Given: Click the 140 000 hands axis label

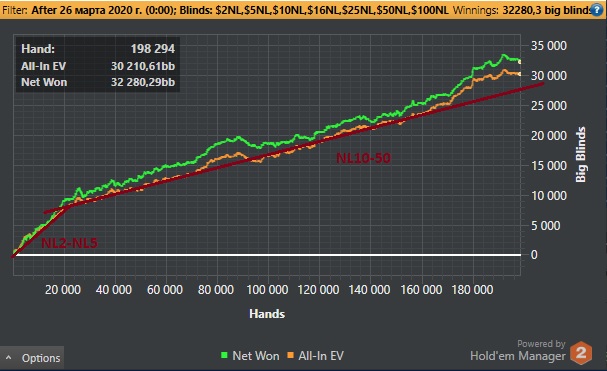Looking at the screenshot, I should pos(370,290).
